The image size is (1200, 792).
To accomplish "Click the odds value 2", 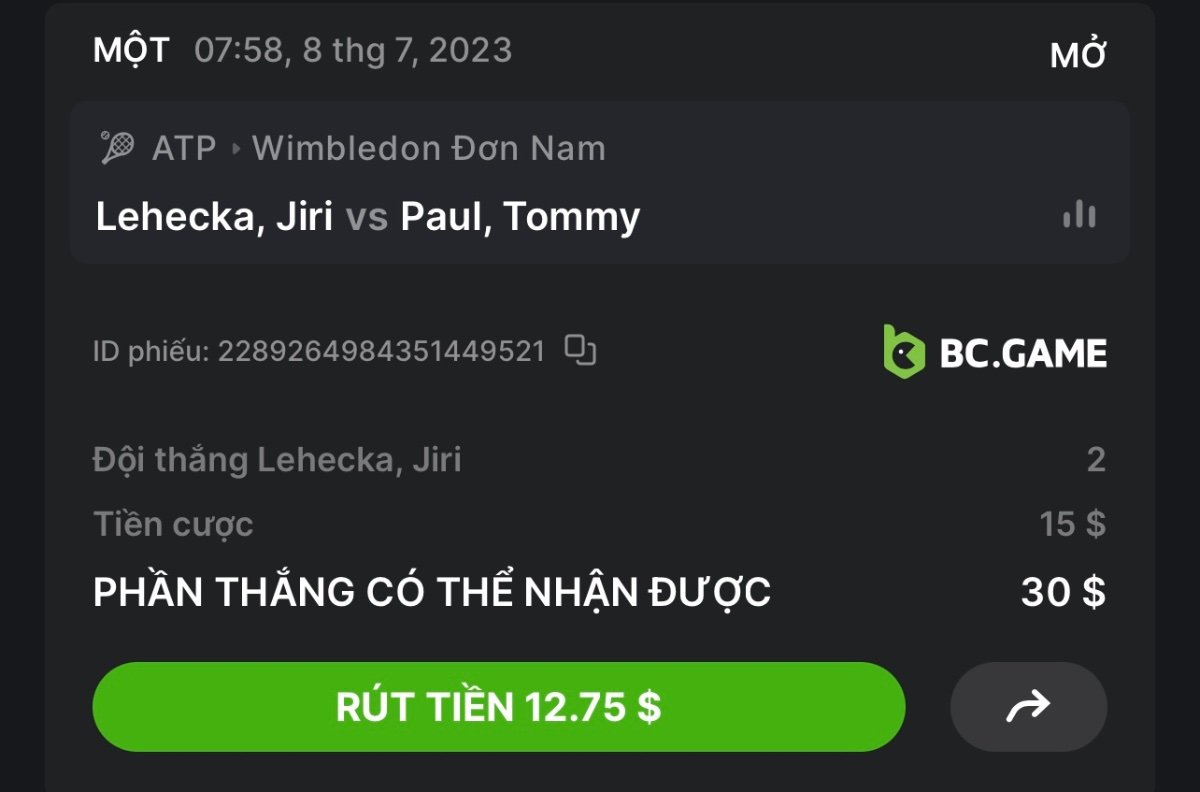I will pyautogui.click(x=1096, y=460).
